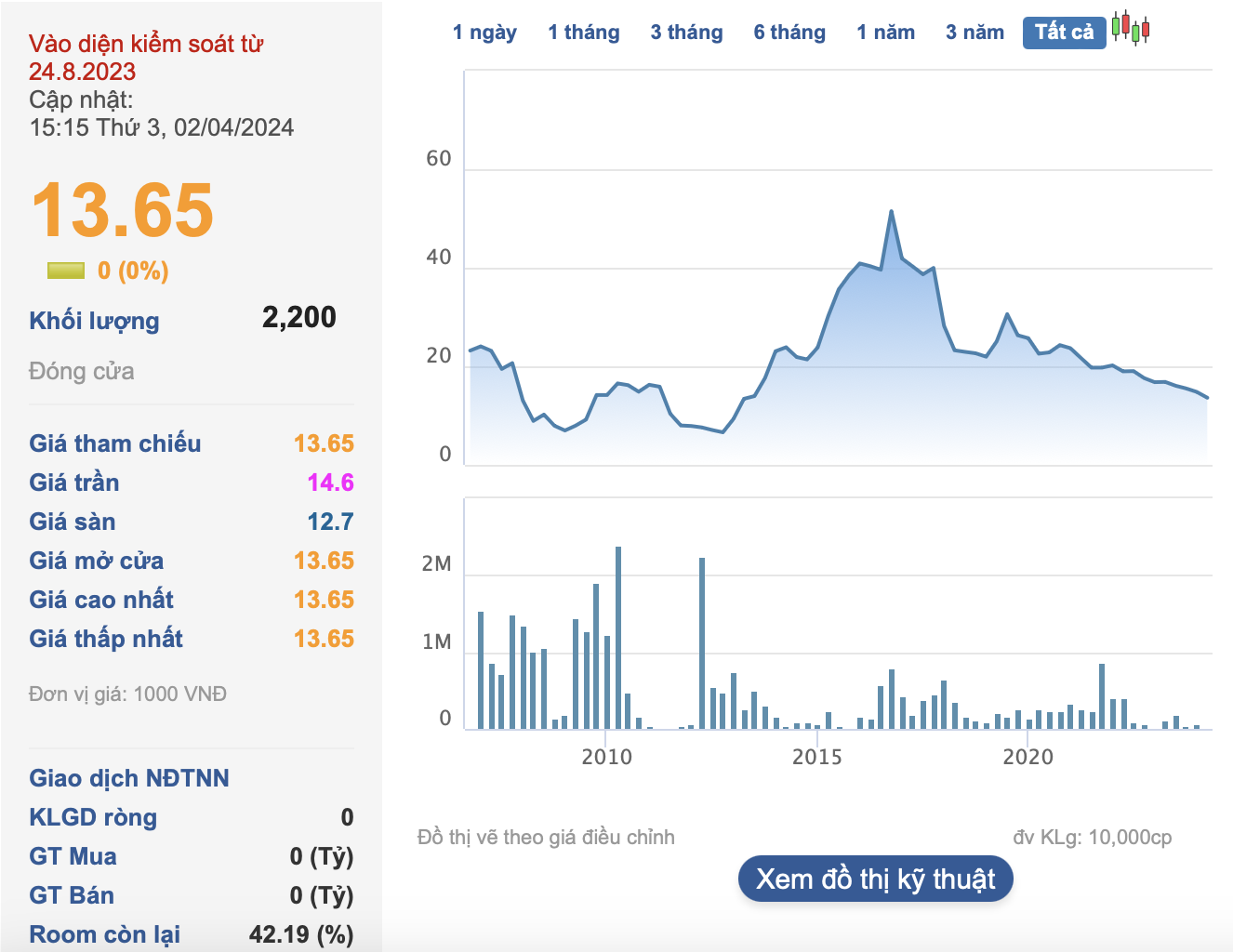Click the yellow no-change price indicator
This screenshot has height=952, width=1233.
(x=65, y=271)
